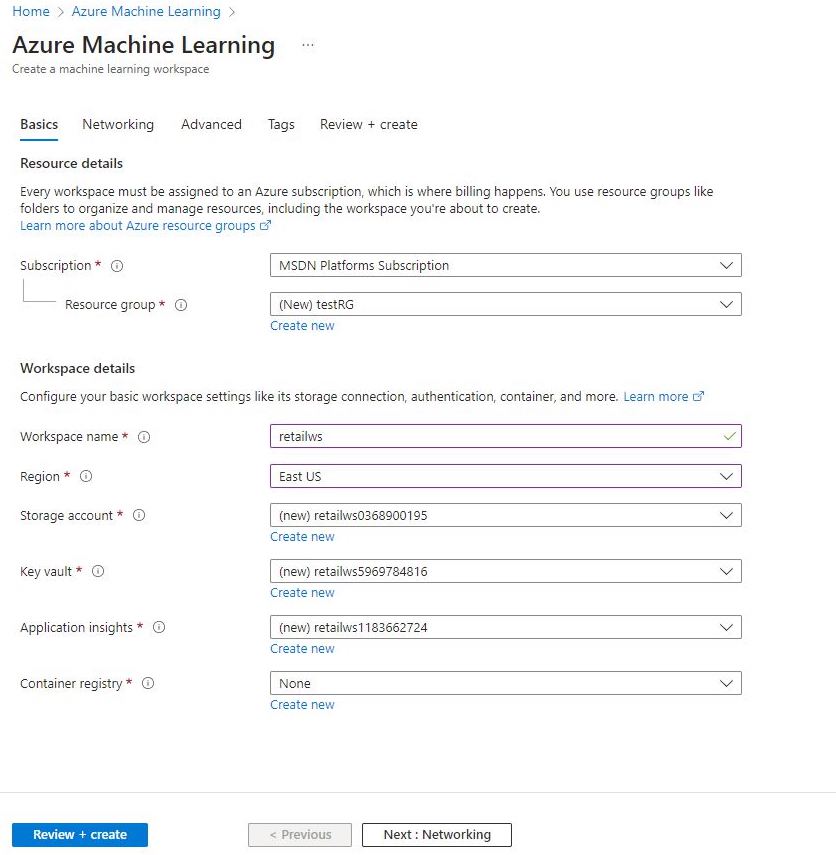The width and height of the screenshot is (836, 855).
Task: Open the Application insights info tooltip
Action: 159,628
